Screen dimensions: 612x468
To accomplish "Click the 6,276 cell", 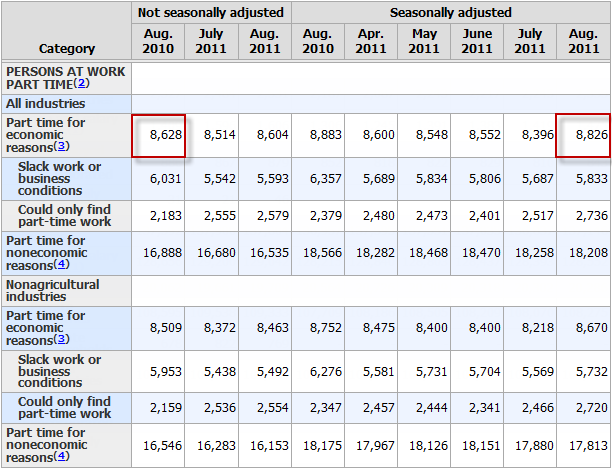I will (x=318, y=372).
